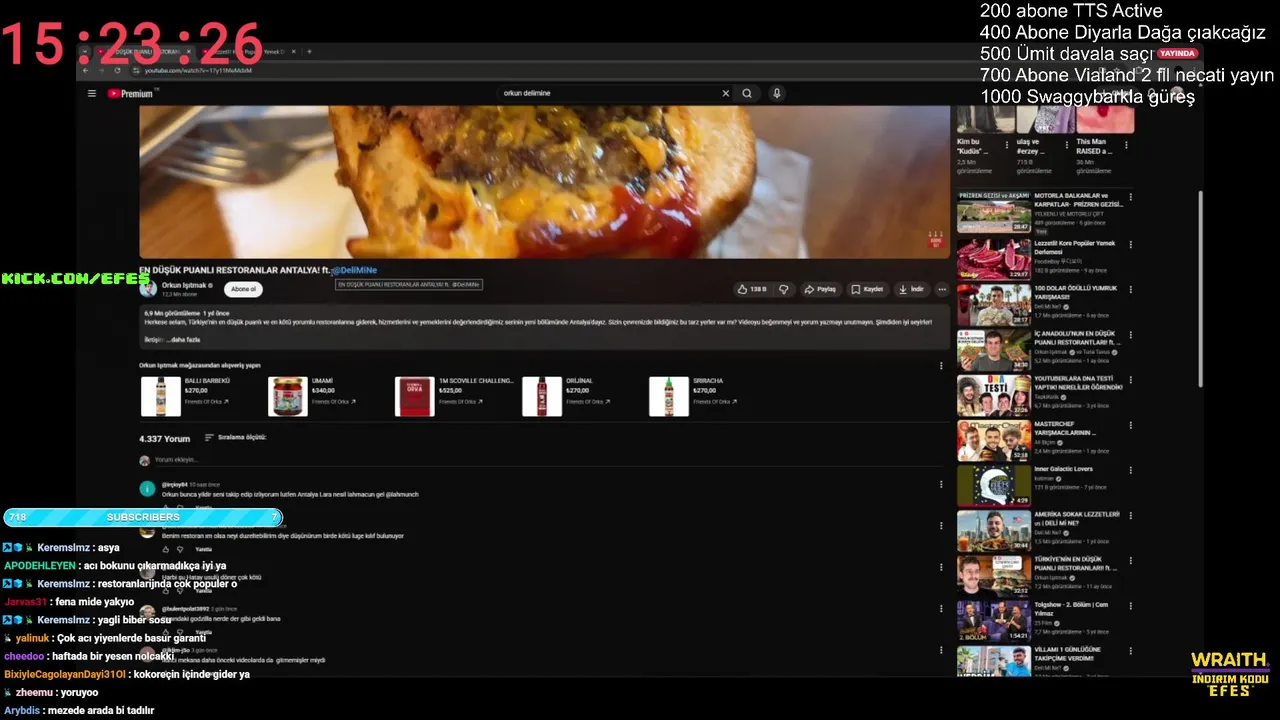Open the BALLI BARBEKÜ product image
1280x720 pixels.
[x=160, y=396]
